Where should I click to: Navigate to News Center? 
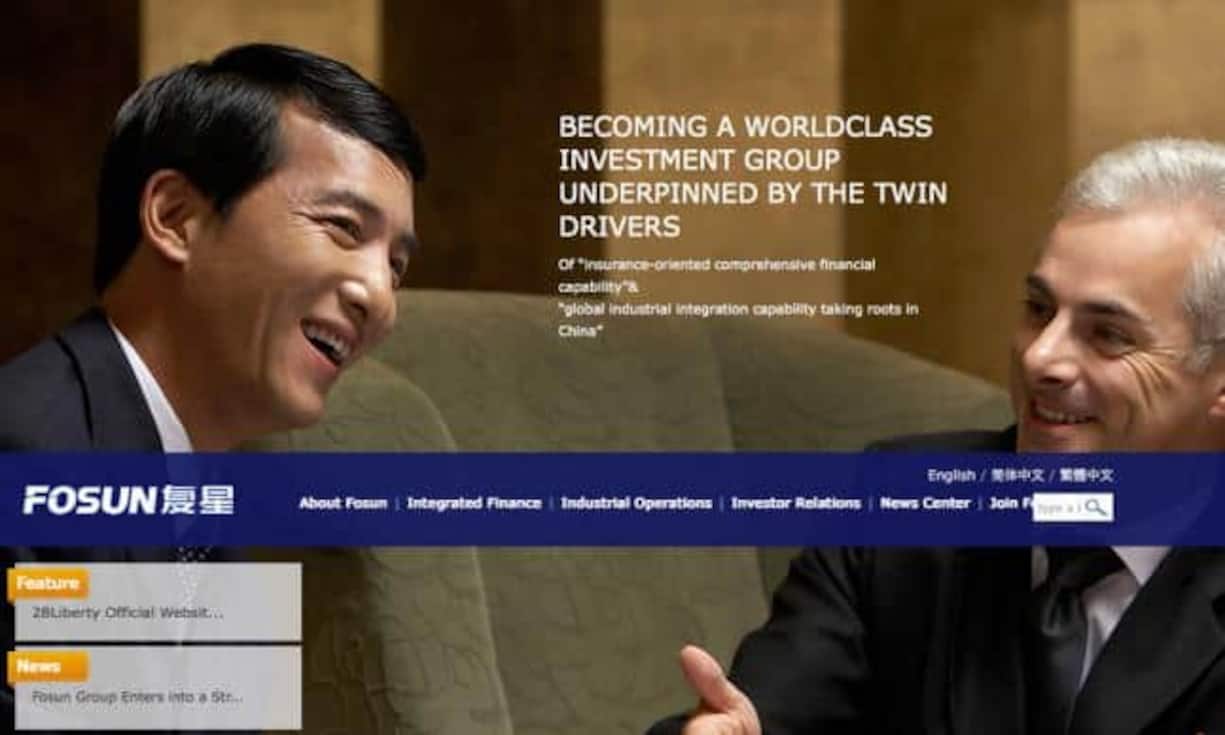[925, 503]
